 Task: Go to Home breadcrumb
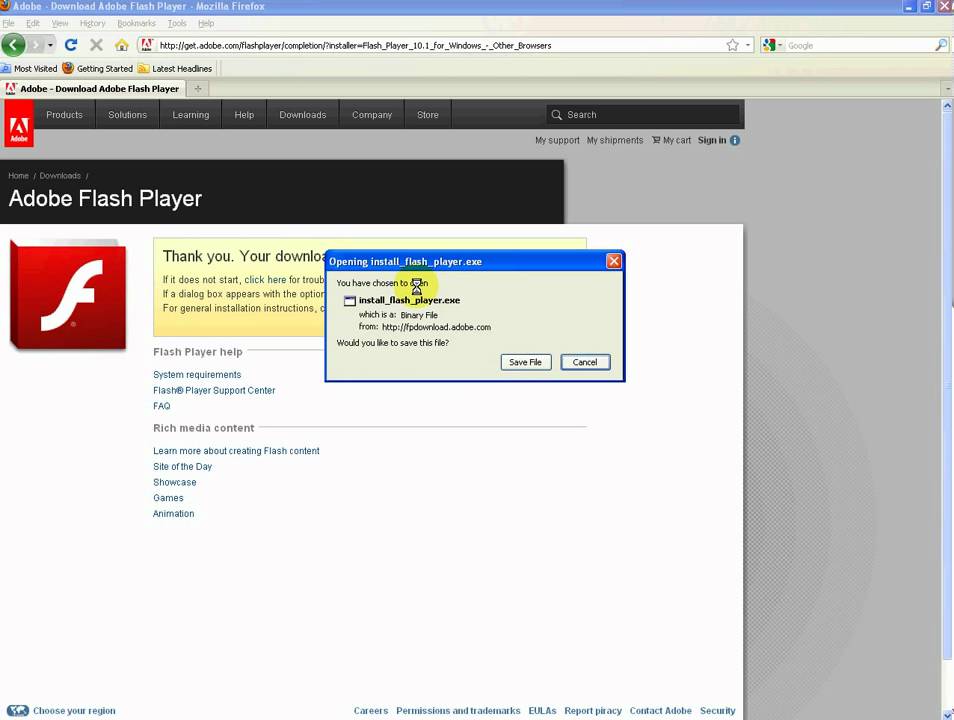click(x=18, y=175)
